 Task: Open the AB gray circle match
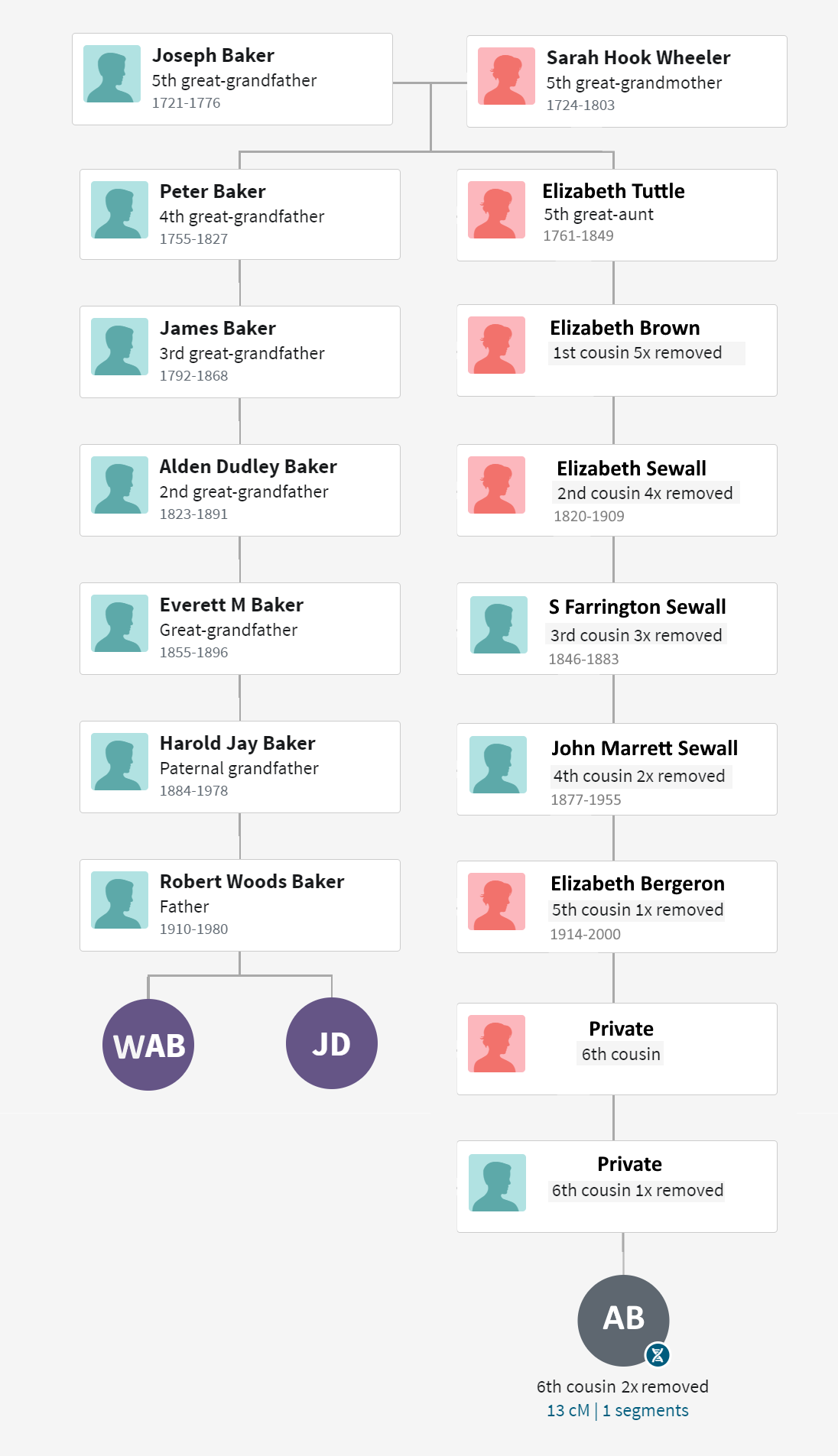623,1320
